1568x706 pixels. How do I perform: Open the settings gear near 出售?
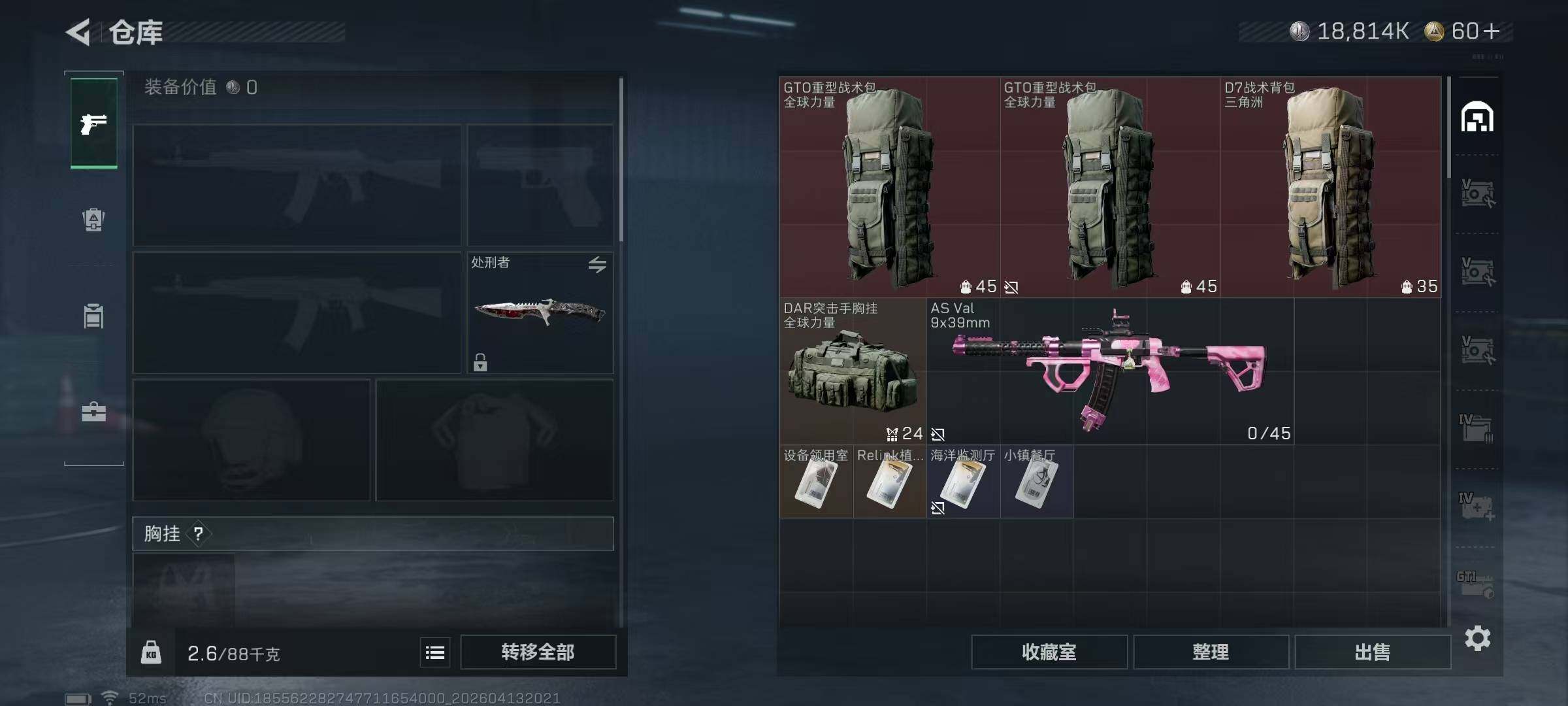pos(1478,638)
